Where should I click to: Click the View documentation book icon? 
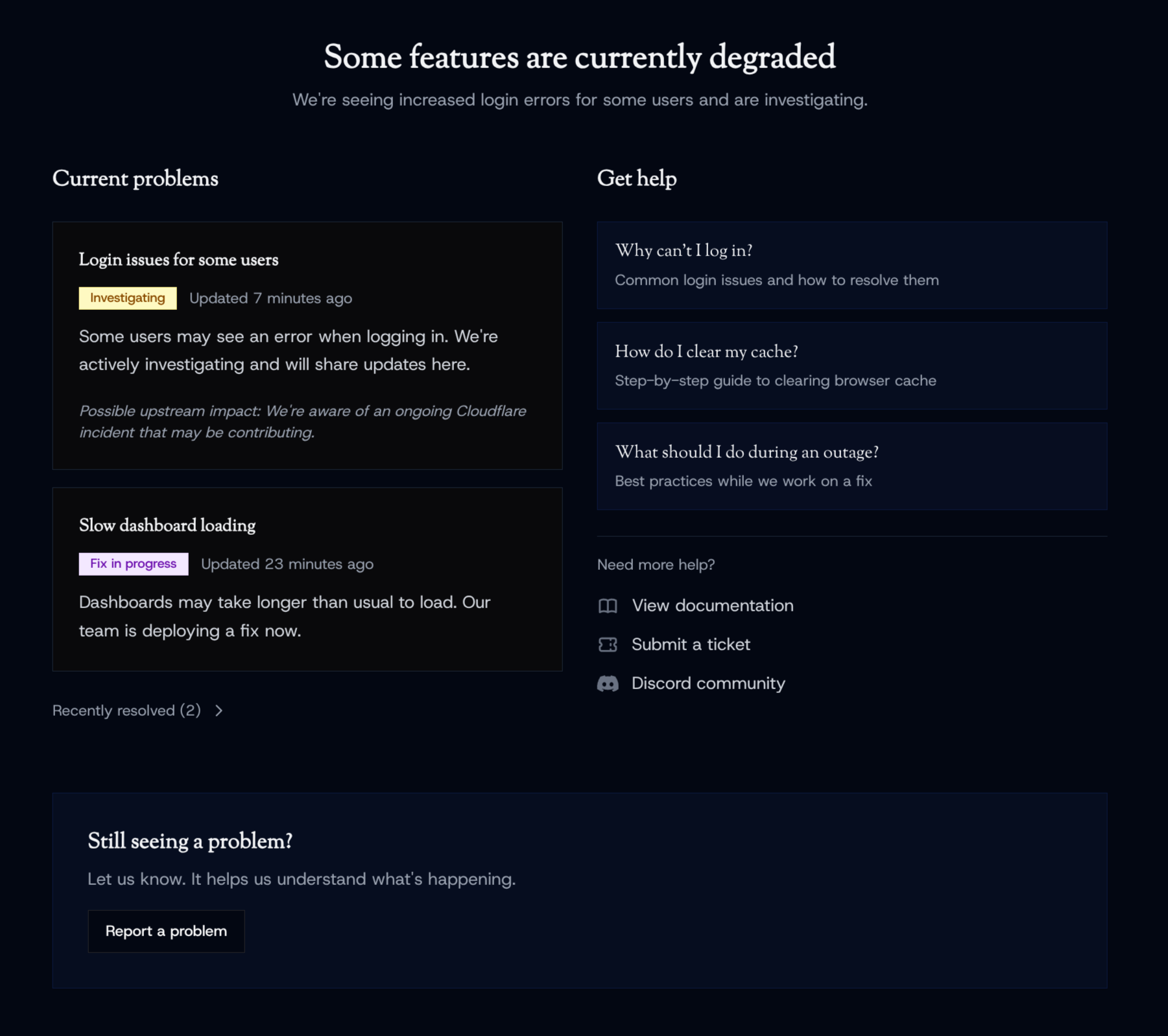point(608,606)
